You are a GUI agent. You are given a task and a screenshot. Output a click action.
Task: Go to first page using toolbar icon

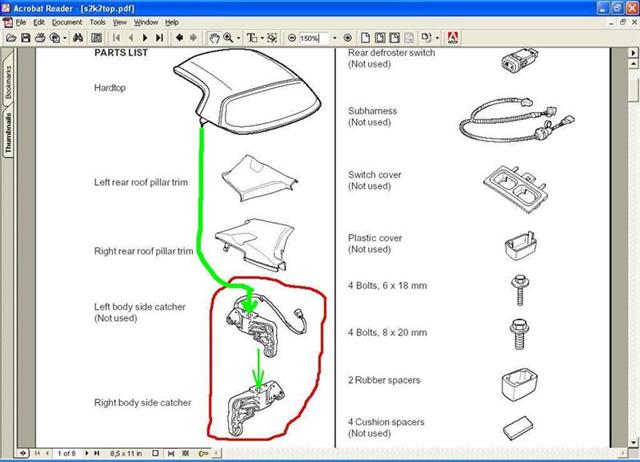tap(116, 38)
